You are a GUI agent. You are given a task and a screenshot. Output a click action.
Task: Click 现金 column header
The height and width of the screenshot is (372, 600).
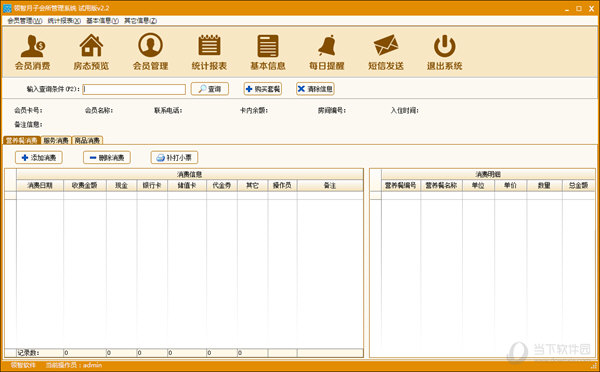(x=122, y=185)
